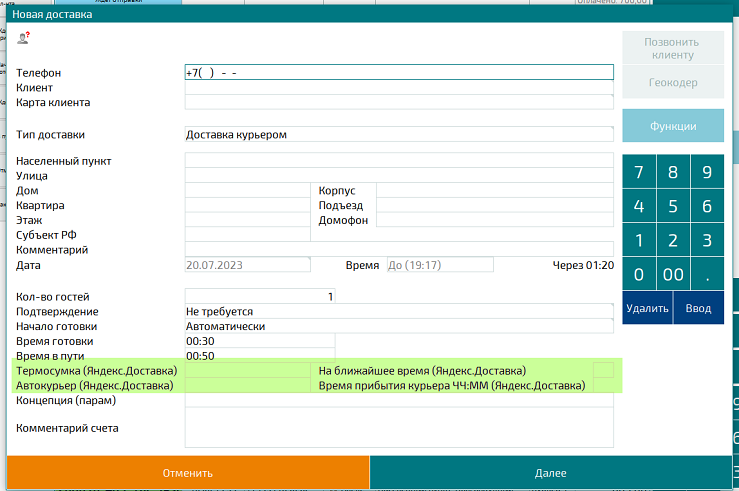Click into the 'Улица' field

pos(398,176)
